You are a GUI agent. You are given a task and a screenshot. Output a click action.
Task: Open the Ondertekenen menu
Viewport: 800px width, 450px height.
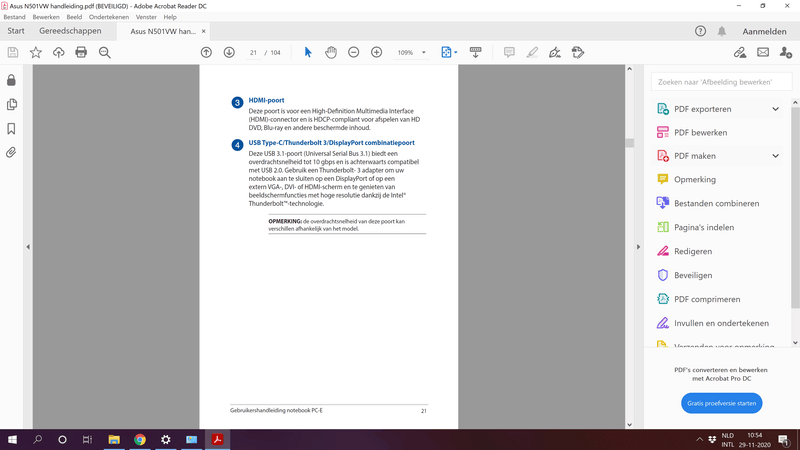[109, 17]
